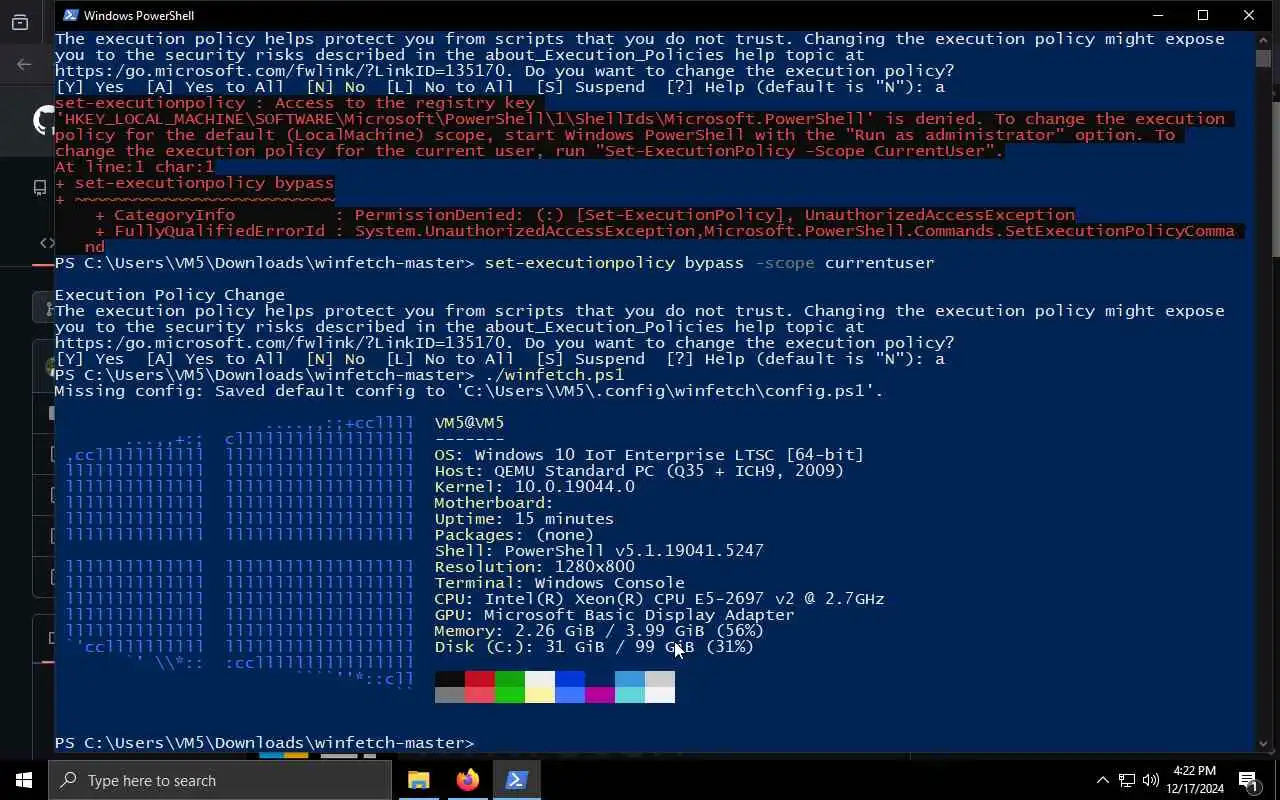
Task: Click the yellow color block in winfetch palette
Action: point(540,695)
